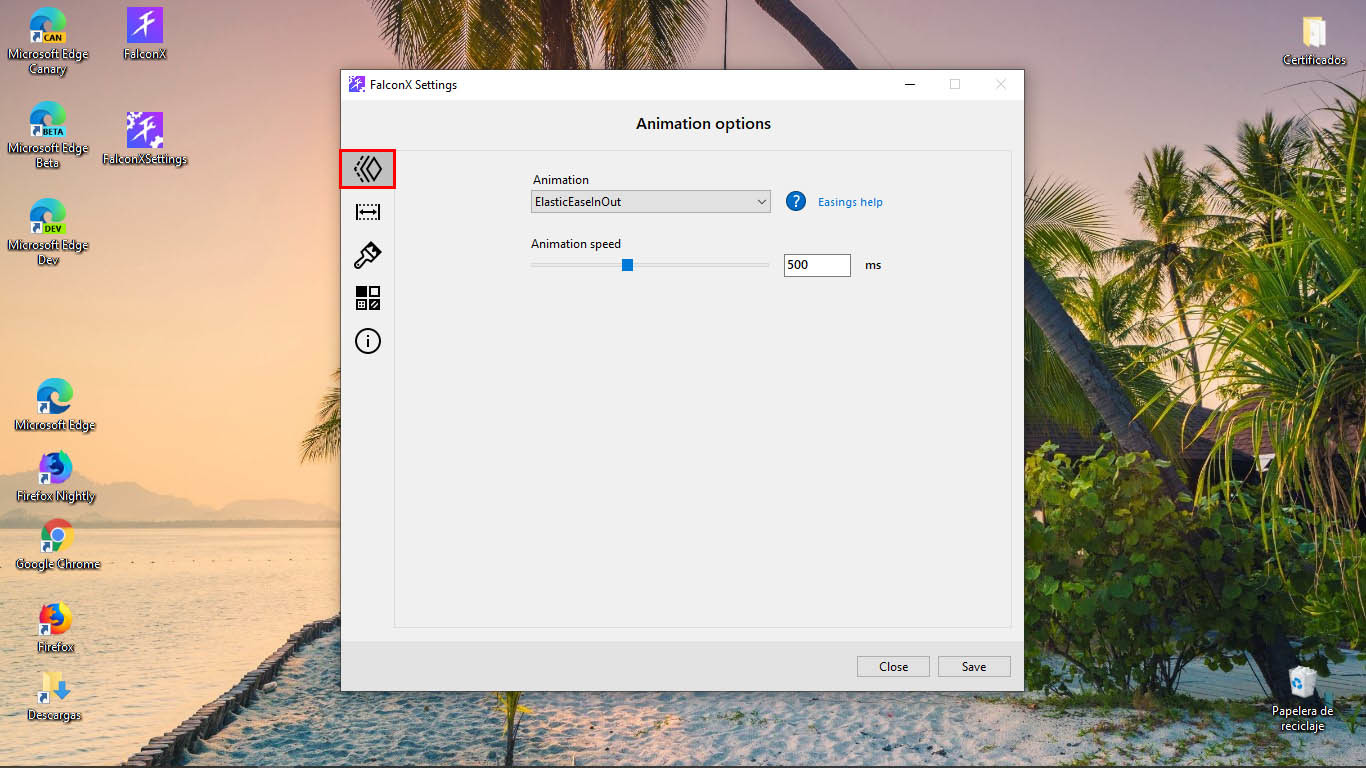Open the Animation options sidebar tab
This screenshot has height=768, width=1366.
pyautogui.click(x=368, y=169)
